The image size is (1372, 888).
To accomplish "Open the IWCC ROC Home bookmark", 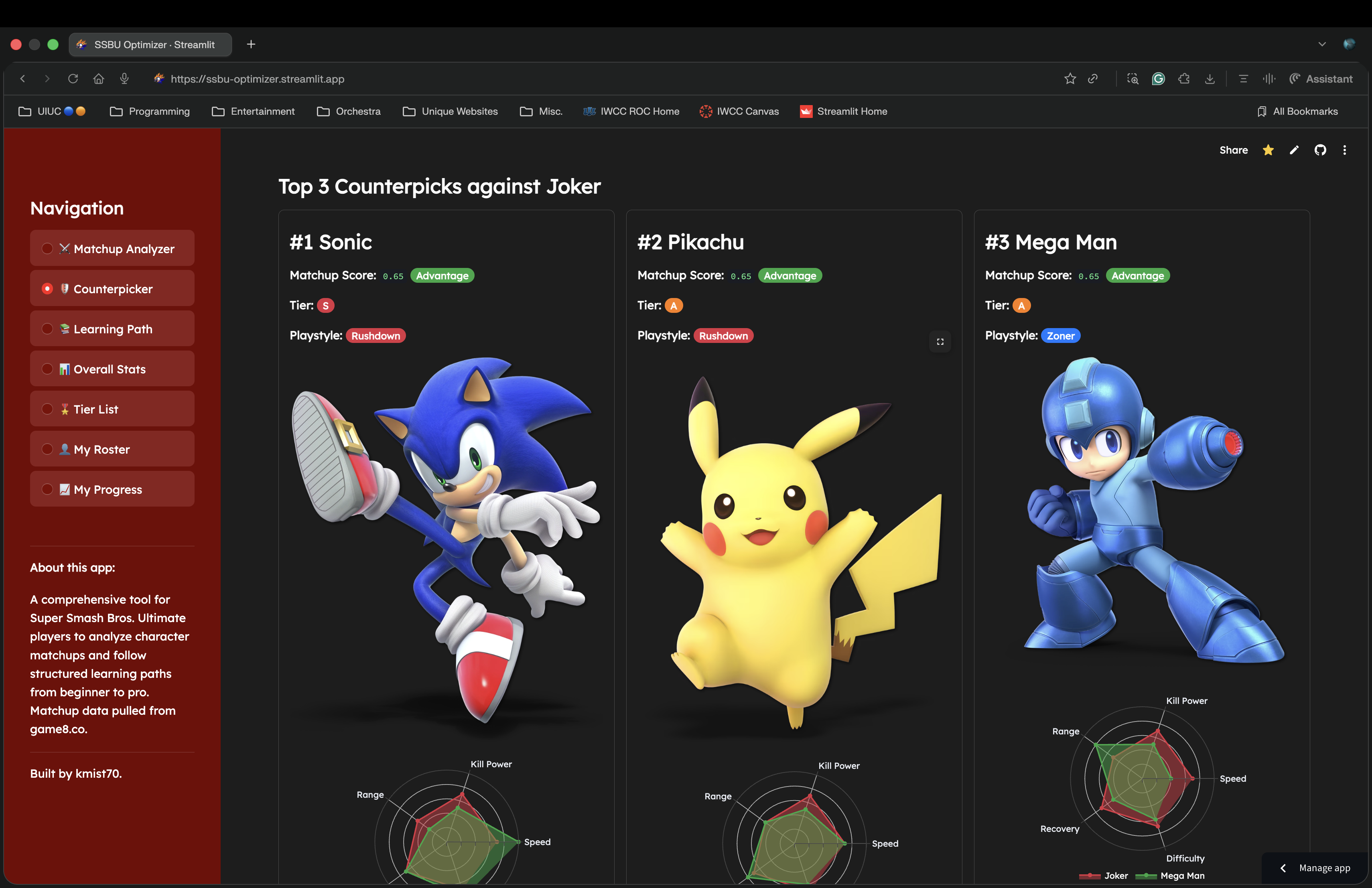I will click(631, 111).
